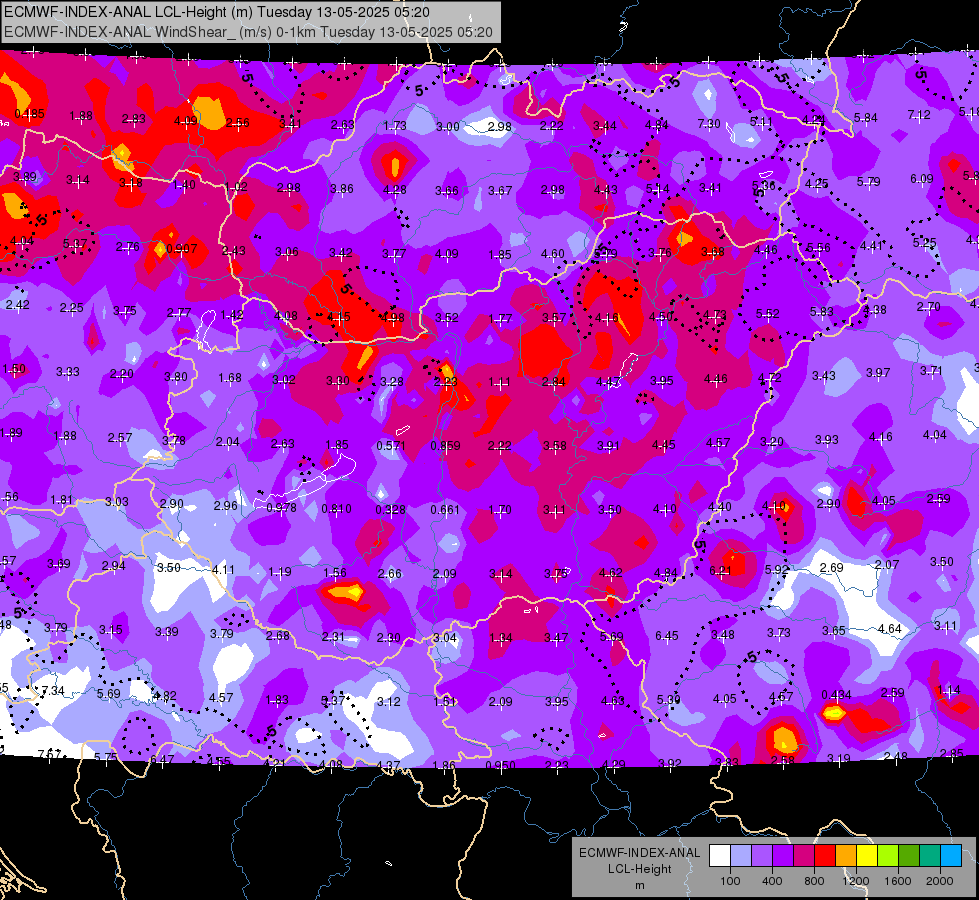
Task: Select the grid value 7.30
Action: (x=709, y=124)
